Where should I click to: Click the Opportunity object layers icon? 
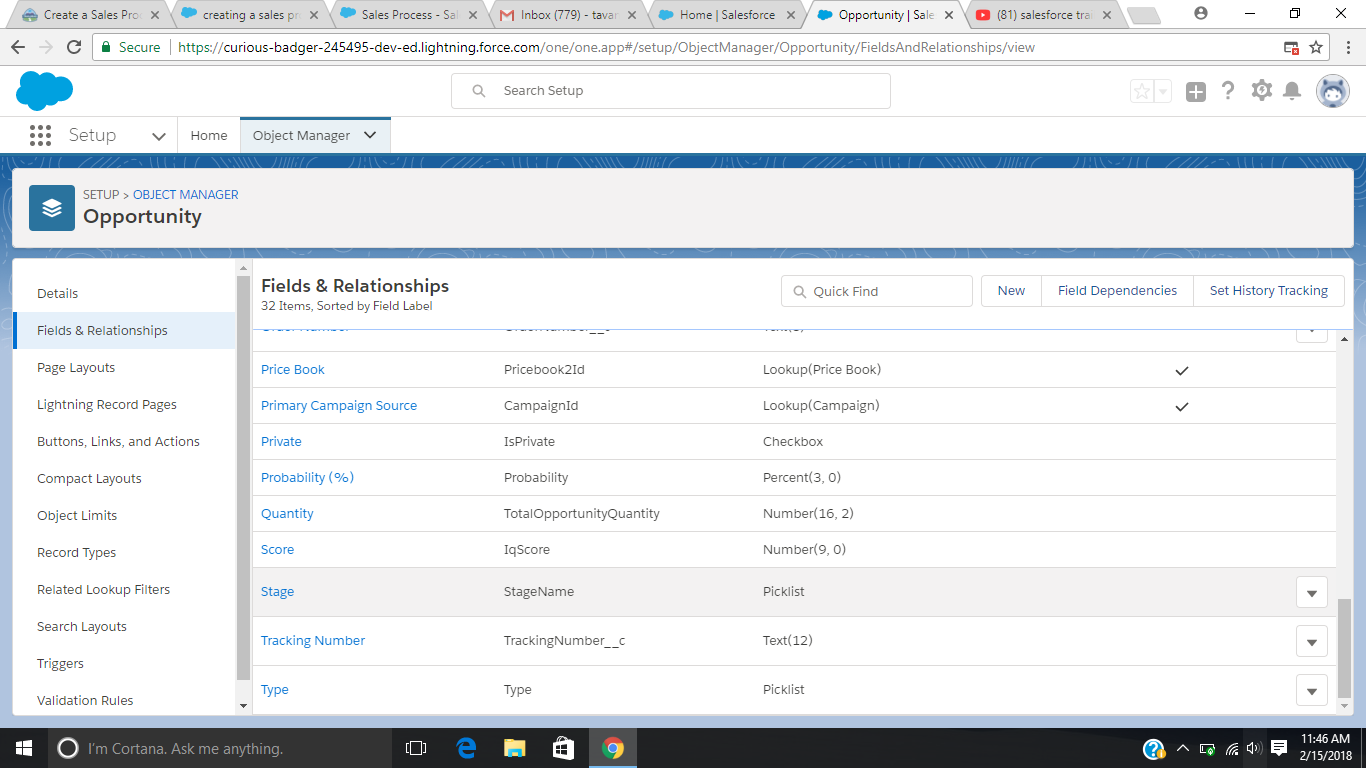pyautogui.click(x=52, y=208)
